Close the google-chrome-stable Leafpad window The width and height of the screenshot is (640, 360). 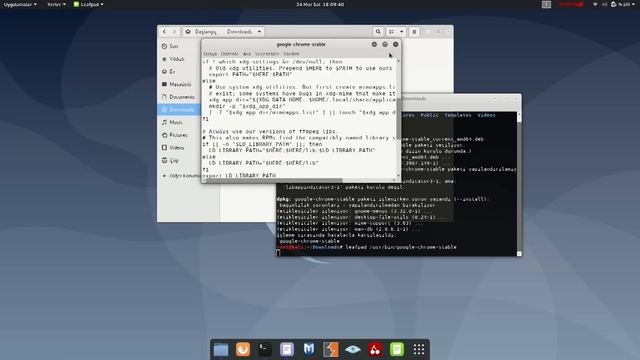coord(396,44)
